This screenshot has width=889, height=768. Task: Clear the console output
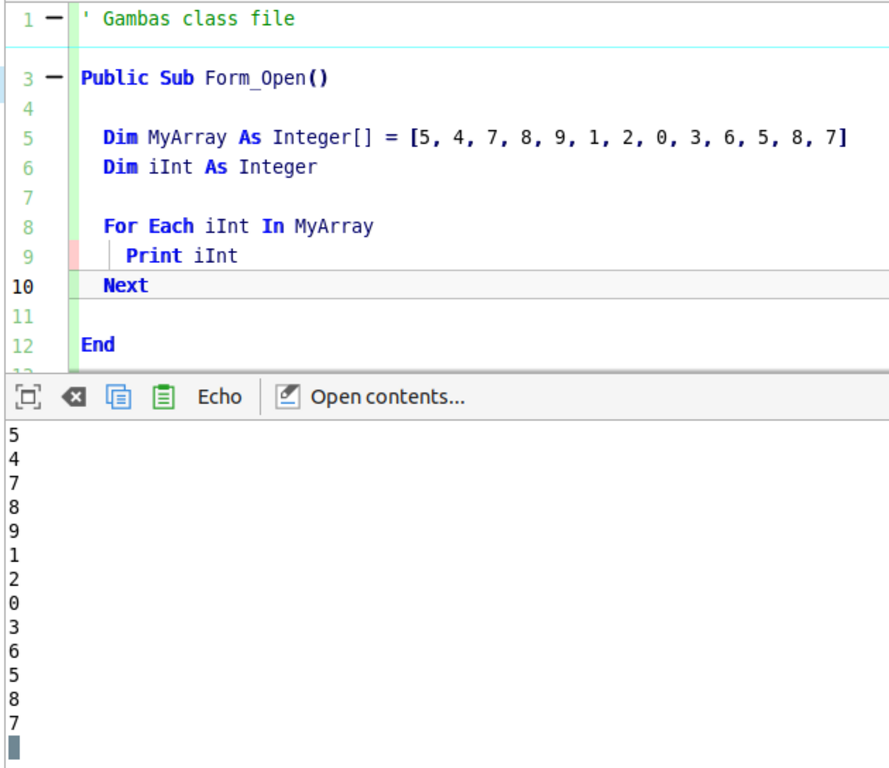[x=74, y=397]
